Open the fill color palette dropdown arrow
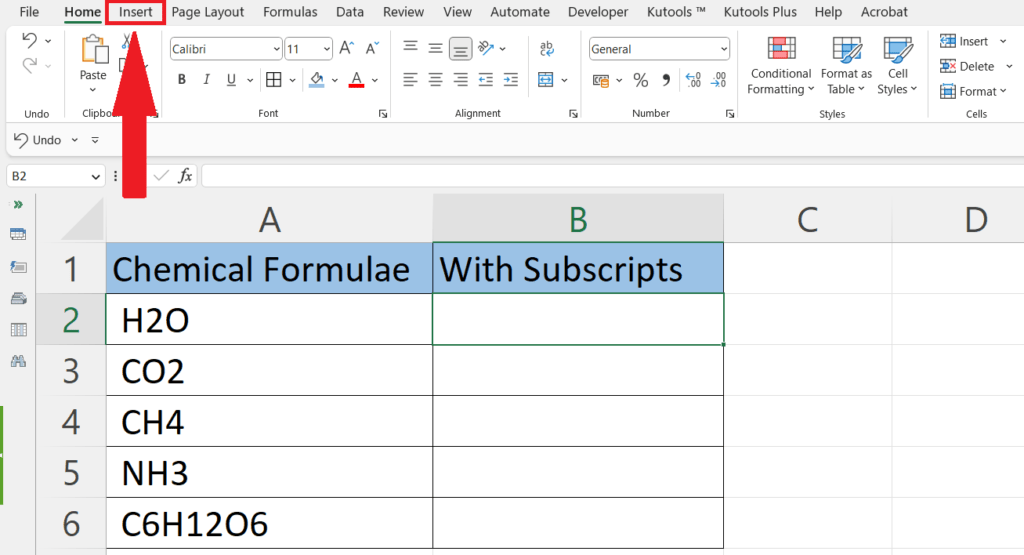 tap(335, 80)
